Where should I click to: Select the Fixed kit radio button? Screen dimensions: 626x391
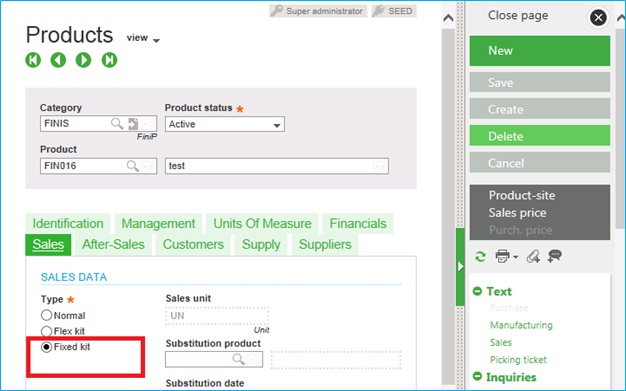coord(46,347)
